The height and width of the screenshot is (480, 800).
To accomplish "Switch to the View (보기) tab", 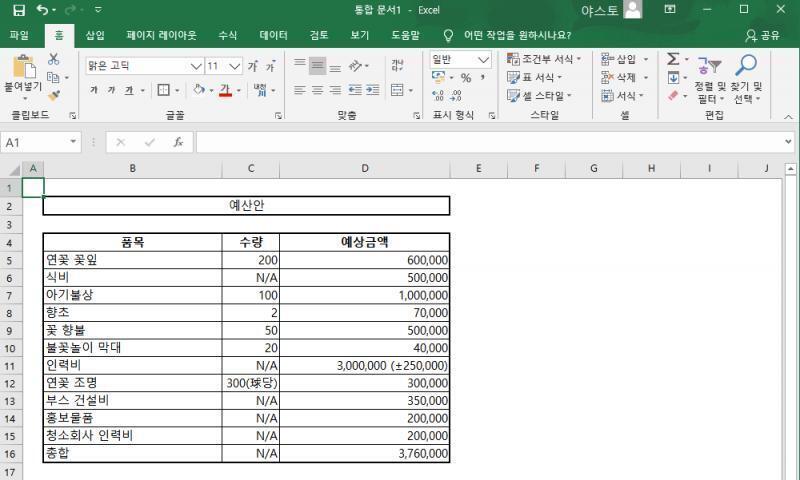I will pos(359,35).
